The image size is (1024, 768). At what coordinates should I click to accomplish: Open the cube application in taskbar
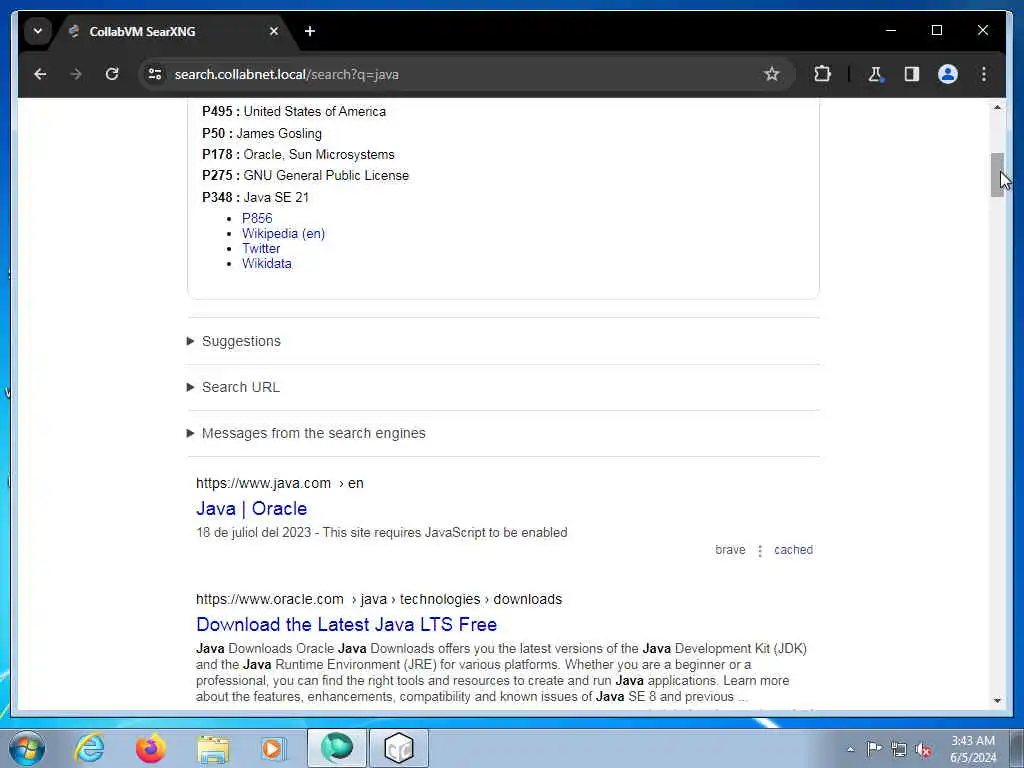399,748
